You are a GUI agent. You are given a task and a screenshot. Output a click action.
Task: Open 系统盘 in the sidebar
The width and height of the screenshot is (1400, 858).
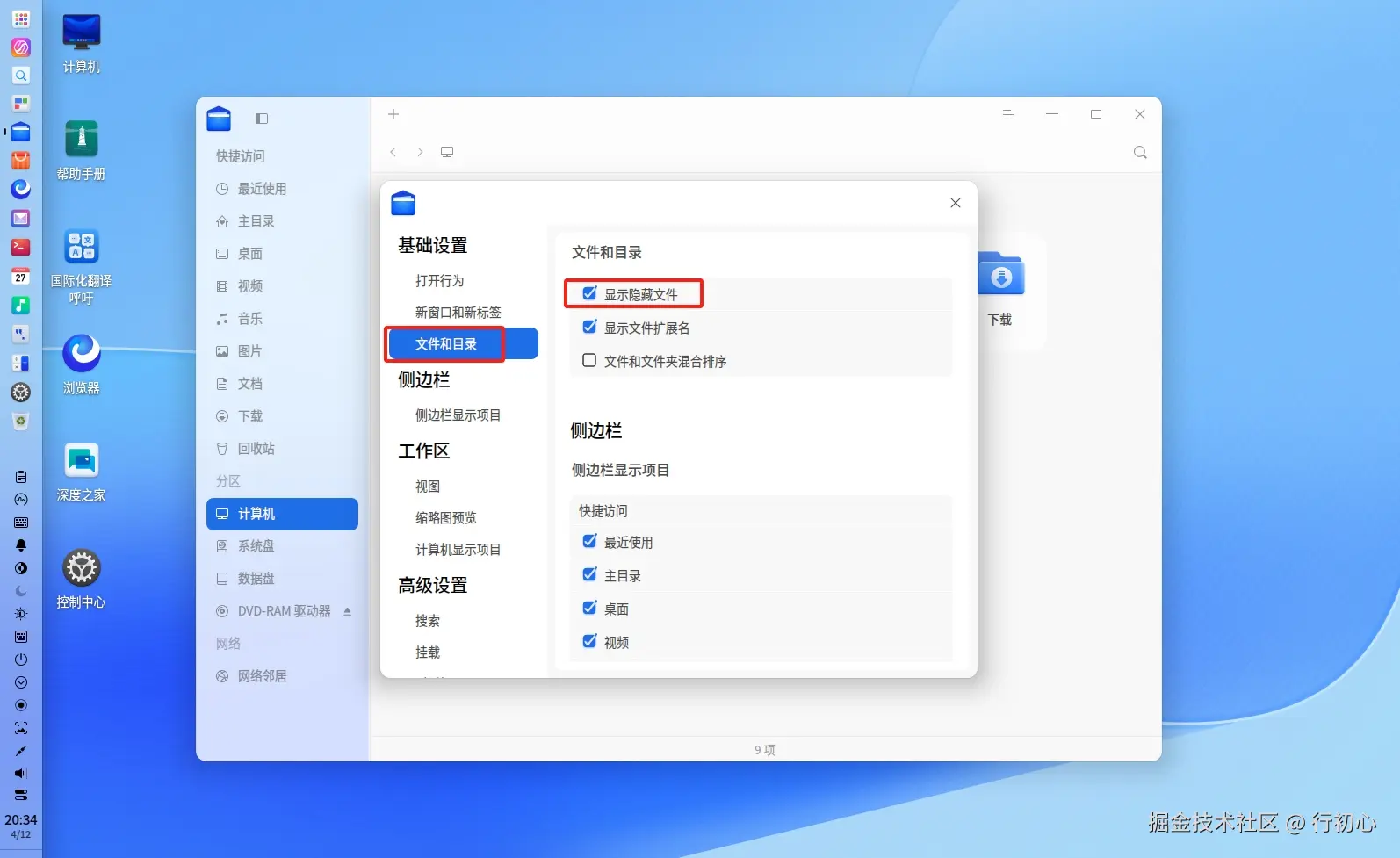pos(282,546)
